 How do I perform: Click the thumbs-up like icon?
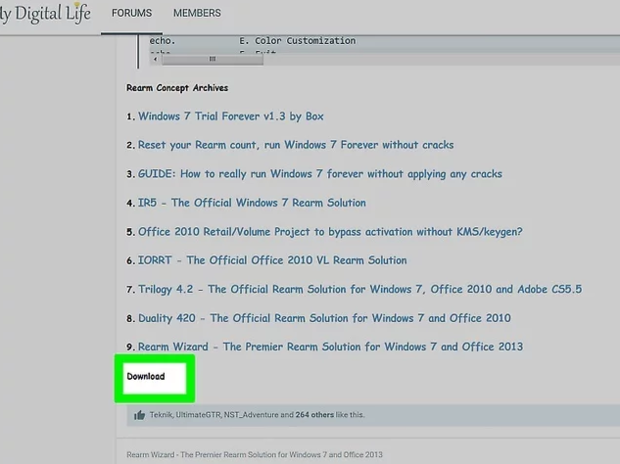[139, 415]
